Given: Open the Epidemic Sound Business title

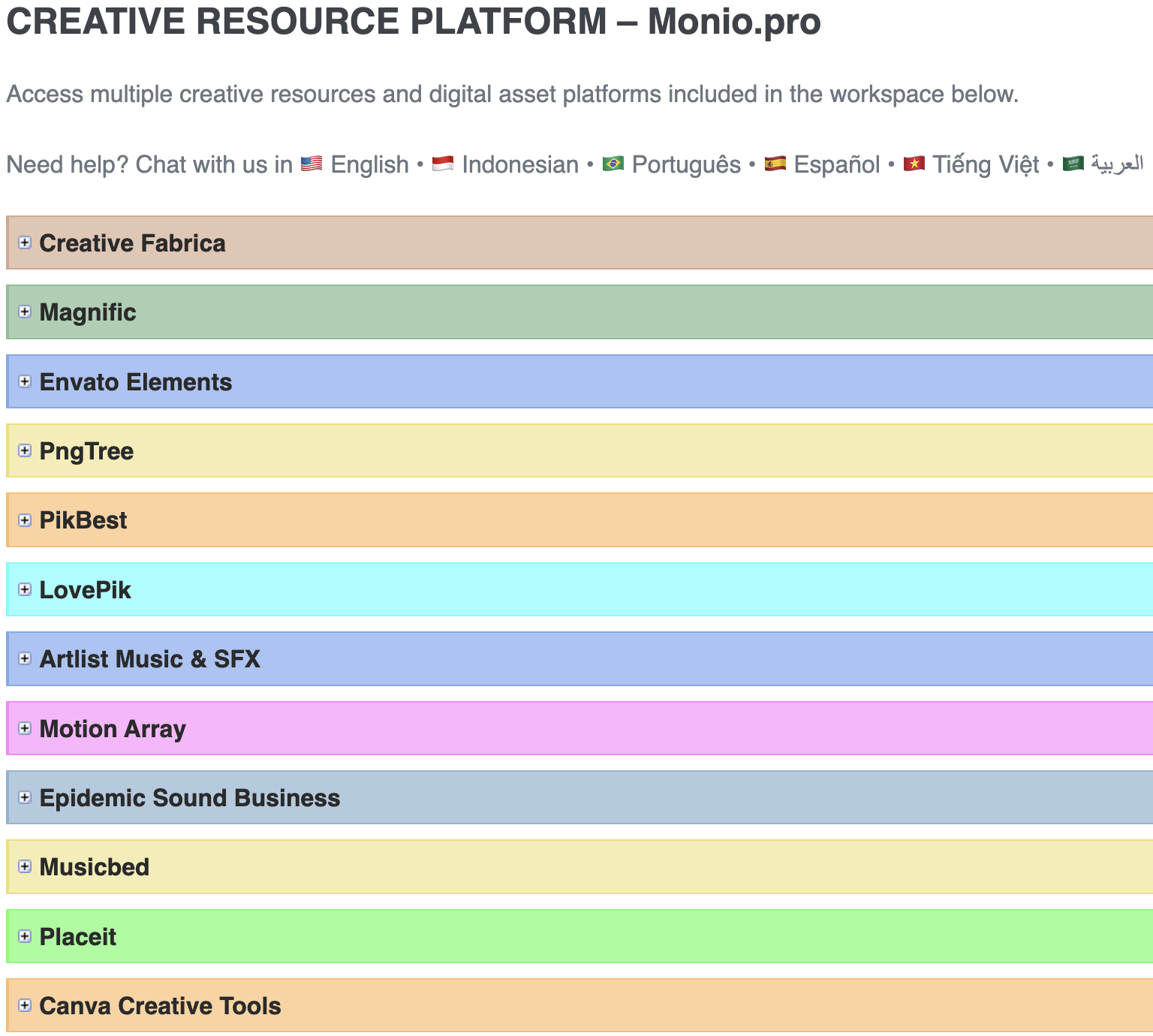Looking at the screenshot, I should pos(190,798).
